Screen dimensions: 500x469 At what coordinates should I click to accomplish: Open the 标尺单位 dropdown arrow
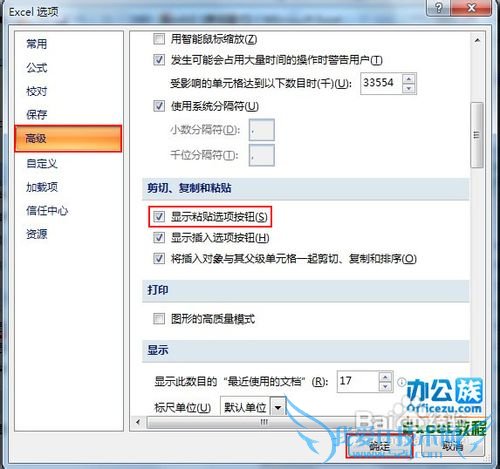click(x=278, y=407)
